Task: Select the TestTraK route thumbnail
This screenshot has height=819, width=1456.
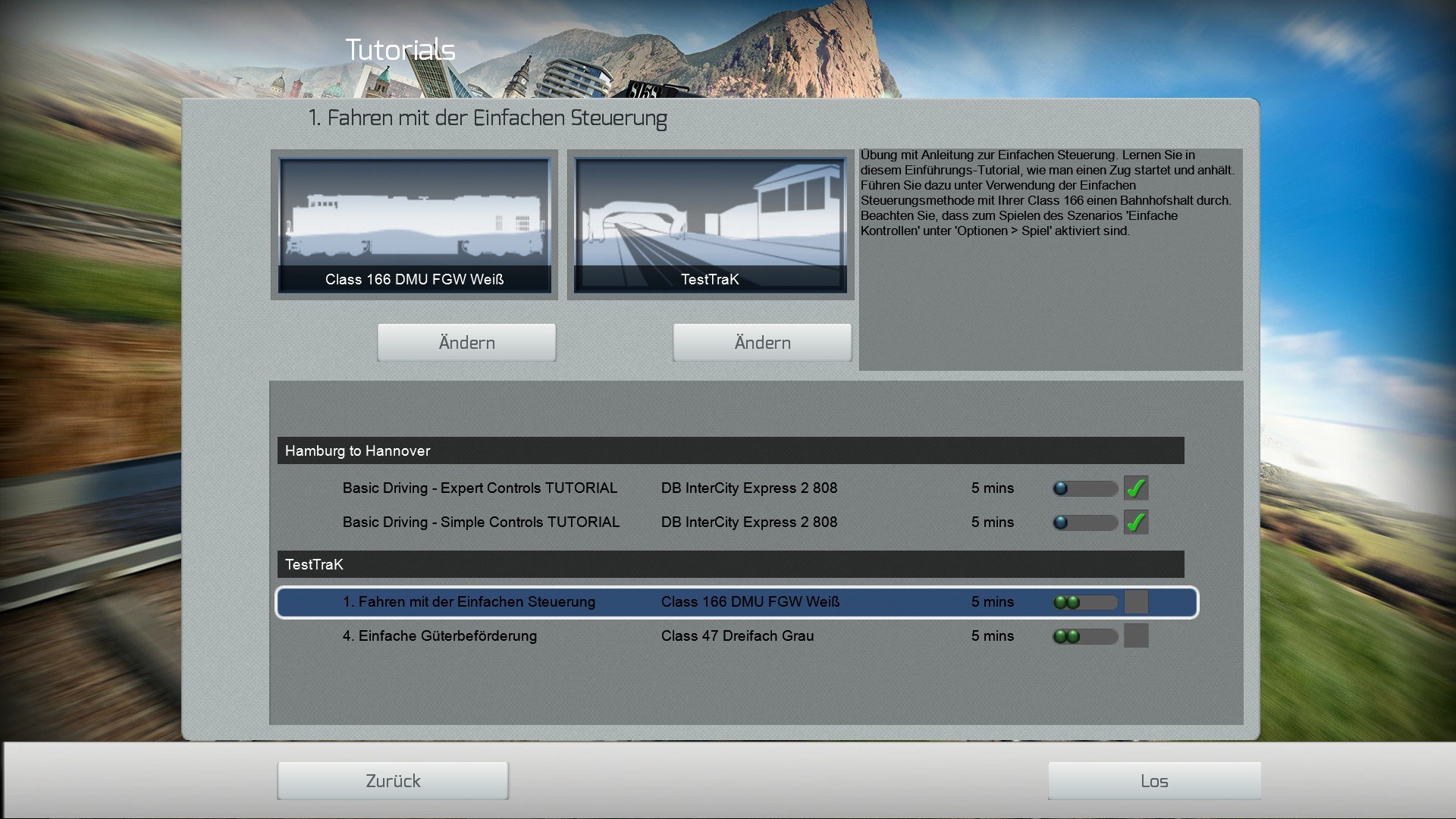Action: (710, 224)
